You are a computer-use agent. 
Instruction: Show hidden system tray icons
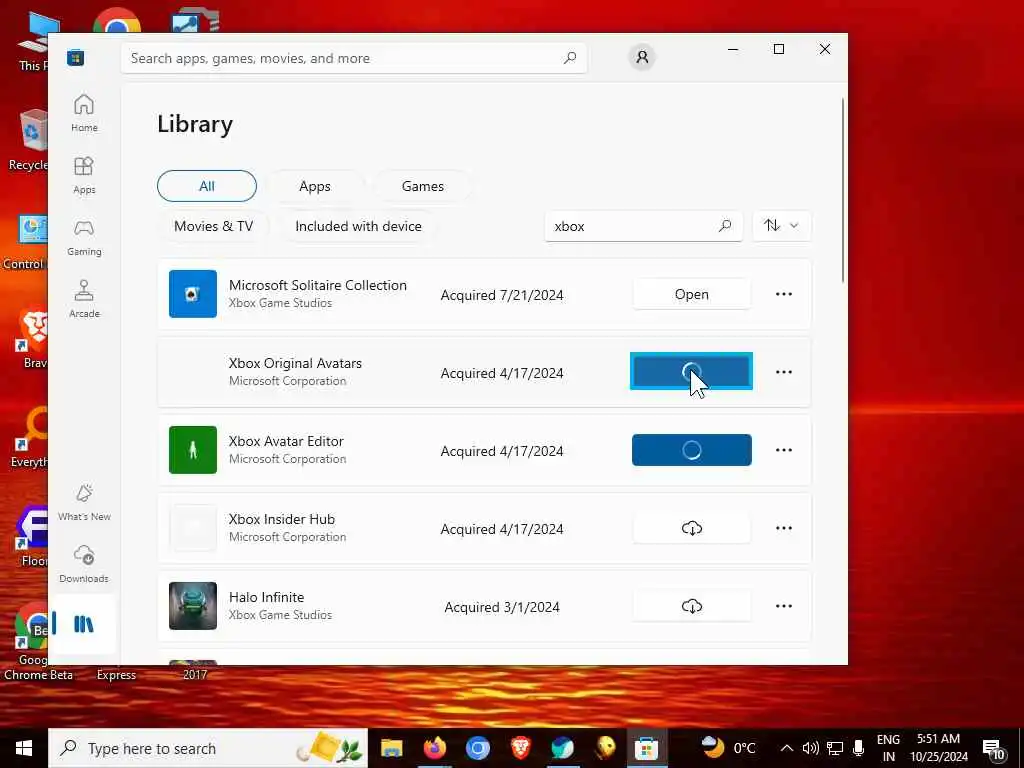pos(787,748)
